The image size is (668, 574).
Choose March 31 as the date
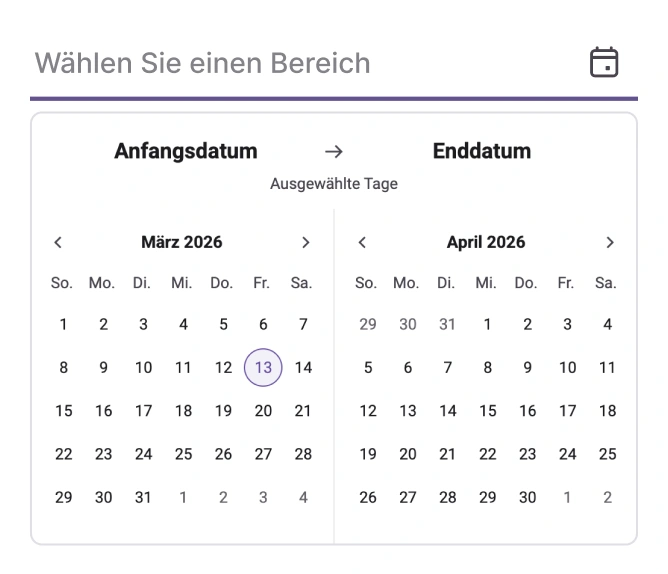[x=143, y=497]
